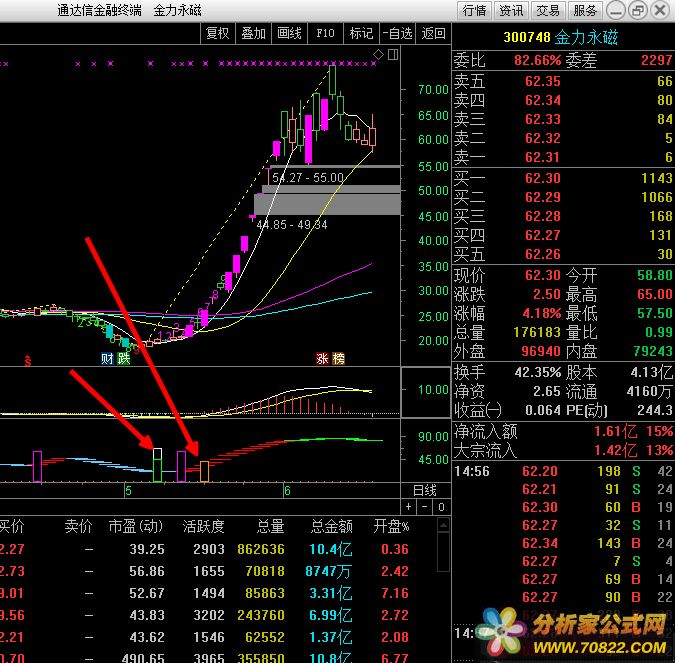Click month marker 6 on time axis
Image resolution: width=675 pixels, height=663 pixels.
[x=287, y=490]
